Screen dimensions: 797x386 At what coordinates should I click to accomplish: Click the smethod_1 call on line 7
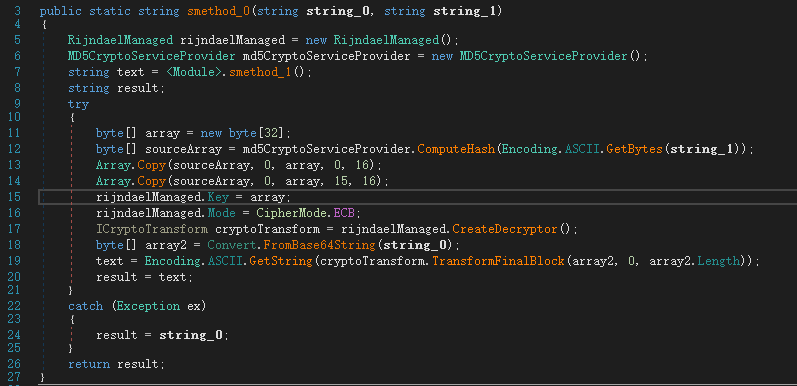tap(261, 72)
